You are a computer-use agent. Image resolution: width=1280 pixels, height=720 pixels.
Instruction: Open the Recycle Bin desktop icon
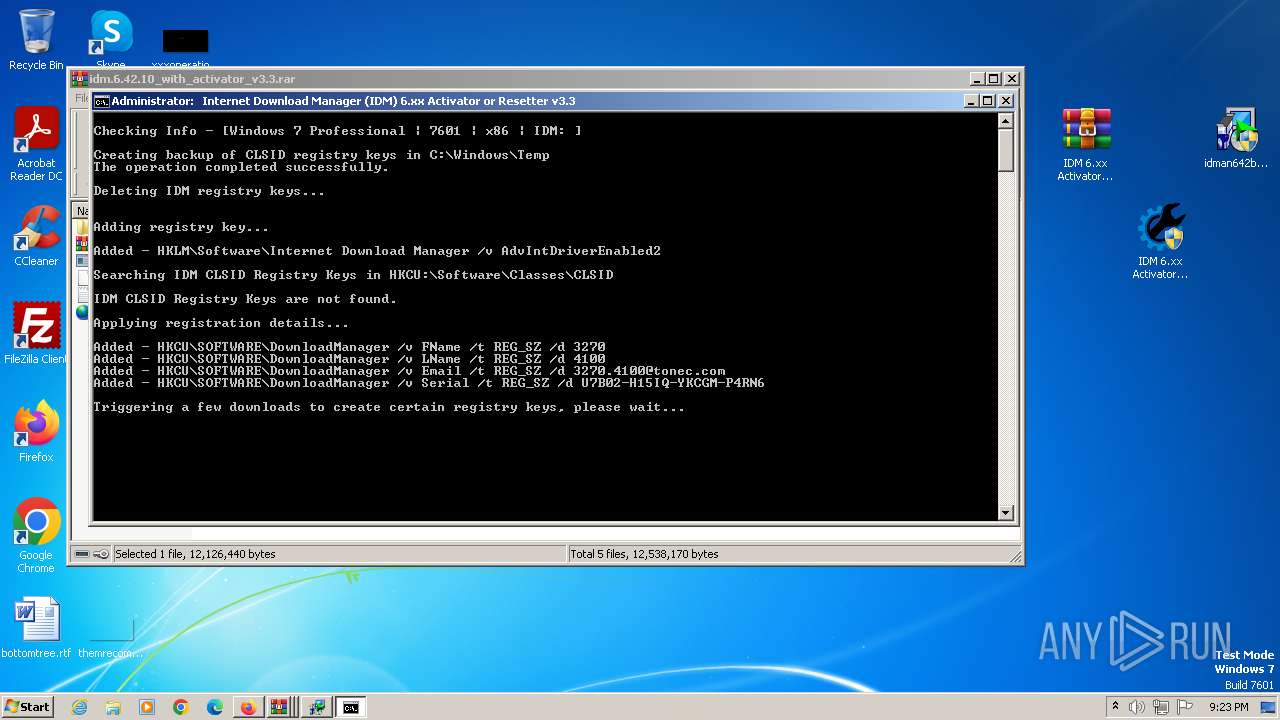[x=36, y=40]
